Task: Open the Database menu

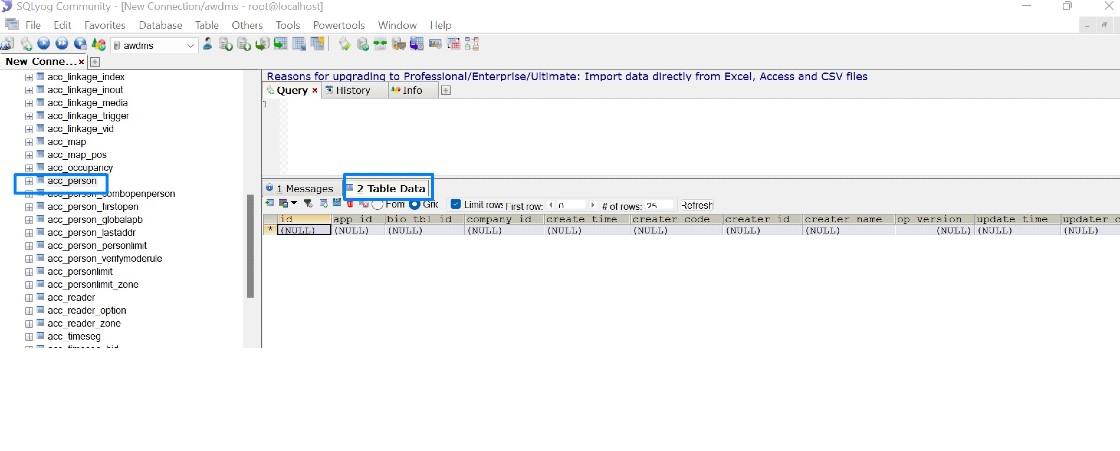Action: [x=160, y=25]
